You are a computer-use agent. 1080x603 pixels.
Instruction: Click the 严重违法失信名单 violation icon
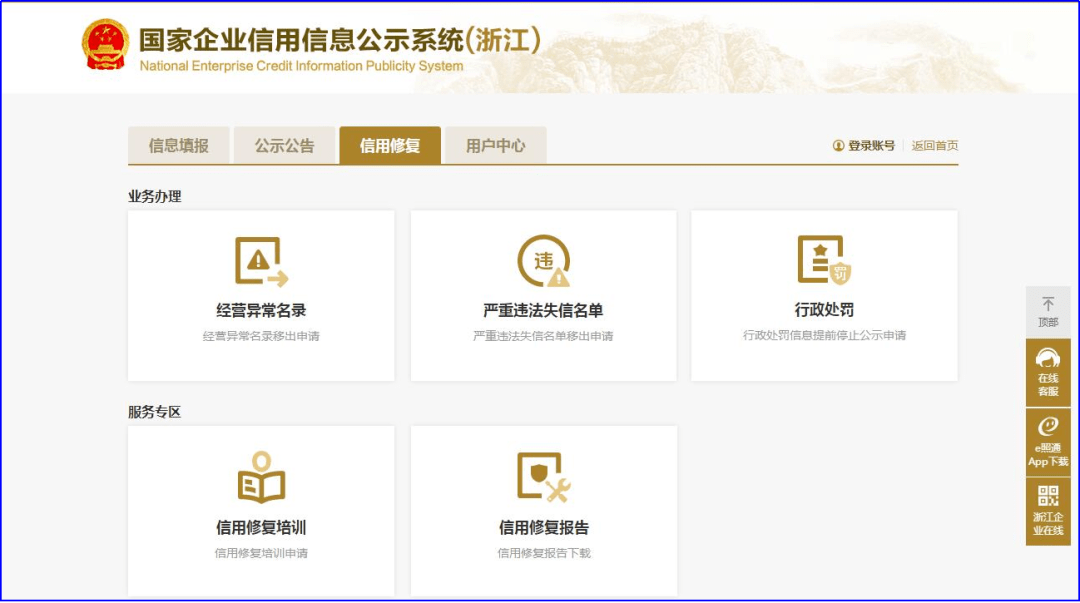point(541,261)
